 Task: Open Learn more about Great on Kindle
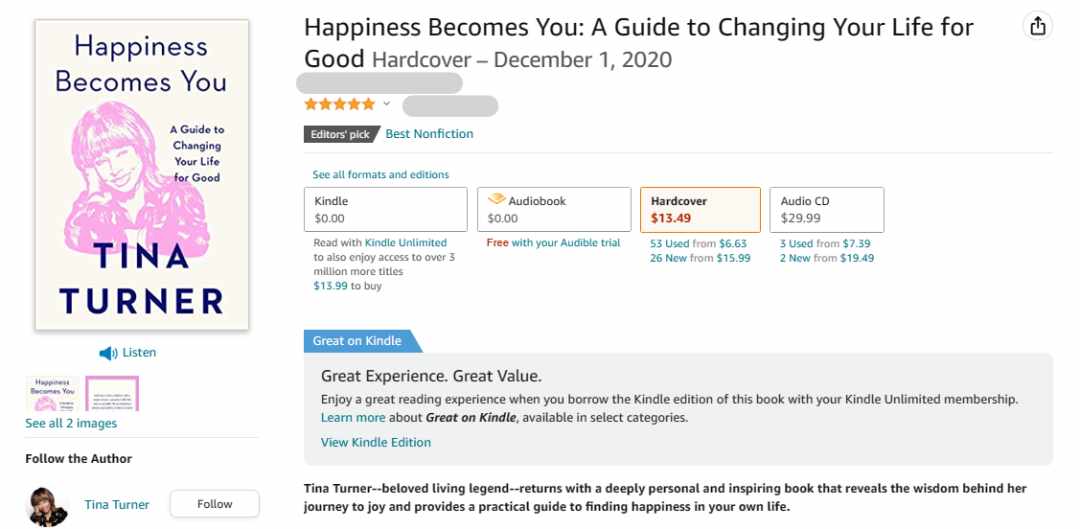point(353,417)
